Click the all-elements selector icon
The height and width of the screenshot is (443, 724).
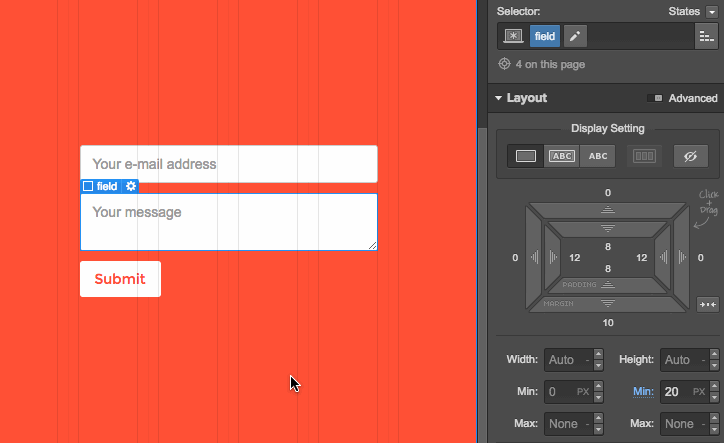pos(513,36)
